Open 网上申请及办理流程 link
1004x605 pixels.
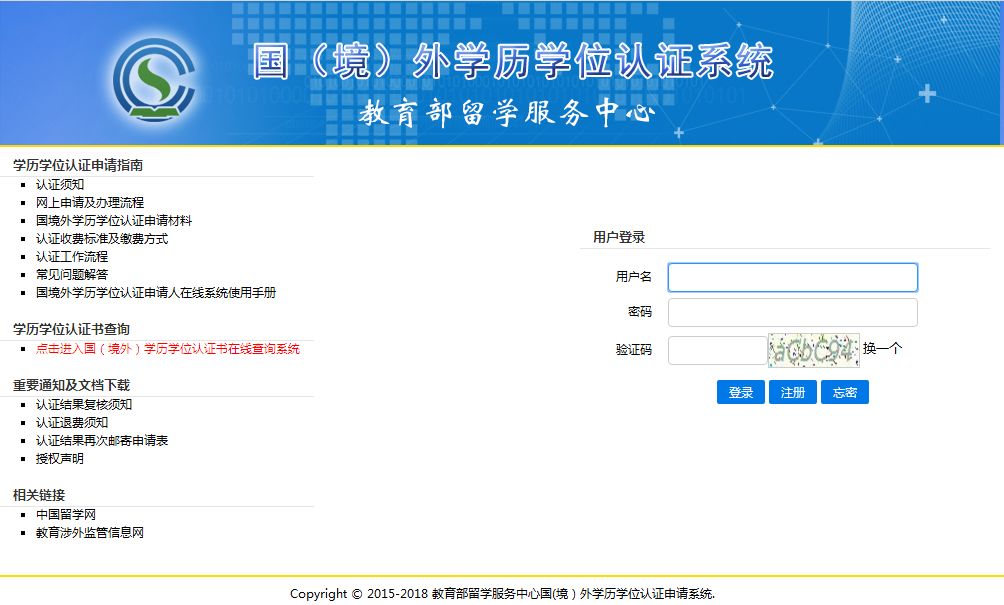coord(90,202)
